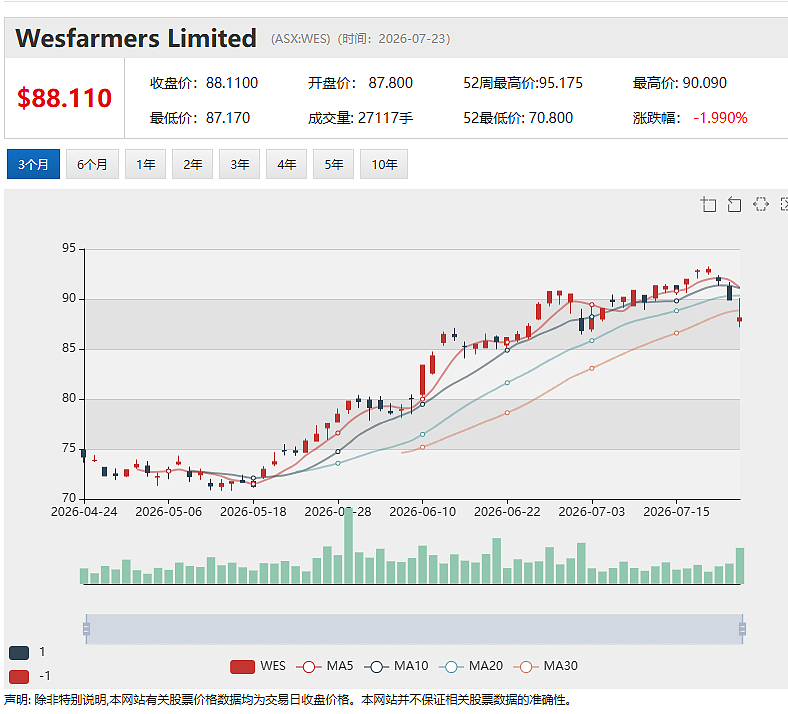Click the zoom reset back icon
The width and height of the screenshot is (788, 714).
pos(734,204)
